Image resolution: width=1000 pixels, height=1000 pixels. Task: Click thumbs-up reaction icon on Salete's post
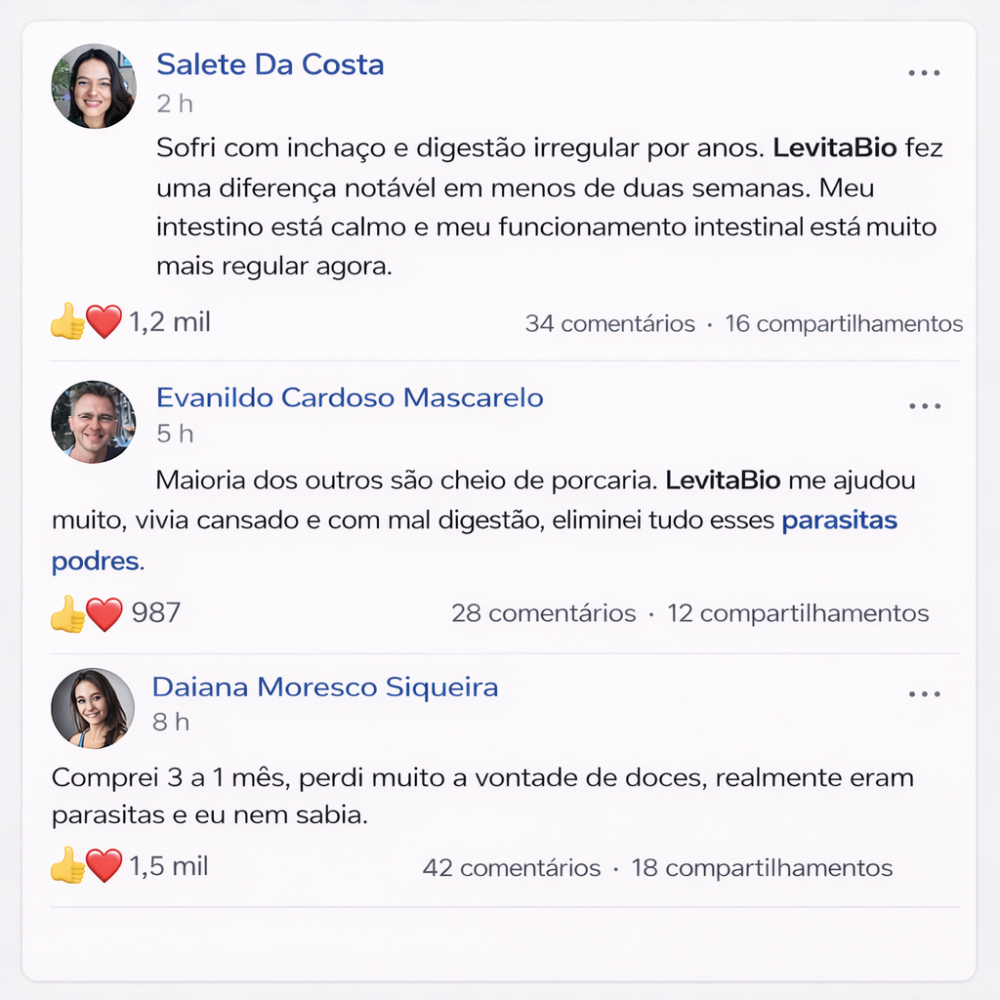68,322
